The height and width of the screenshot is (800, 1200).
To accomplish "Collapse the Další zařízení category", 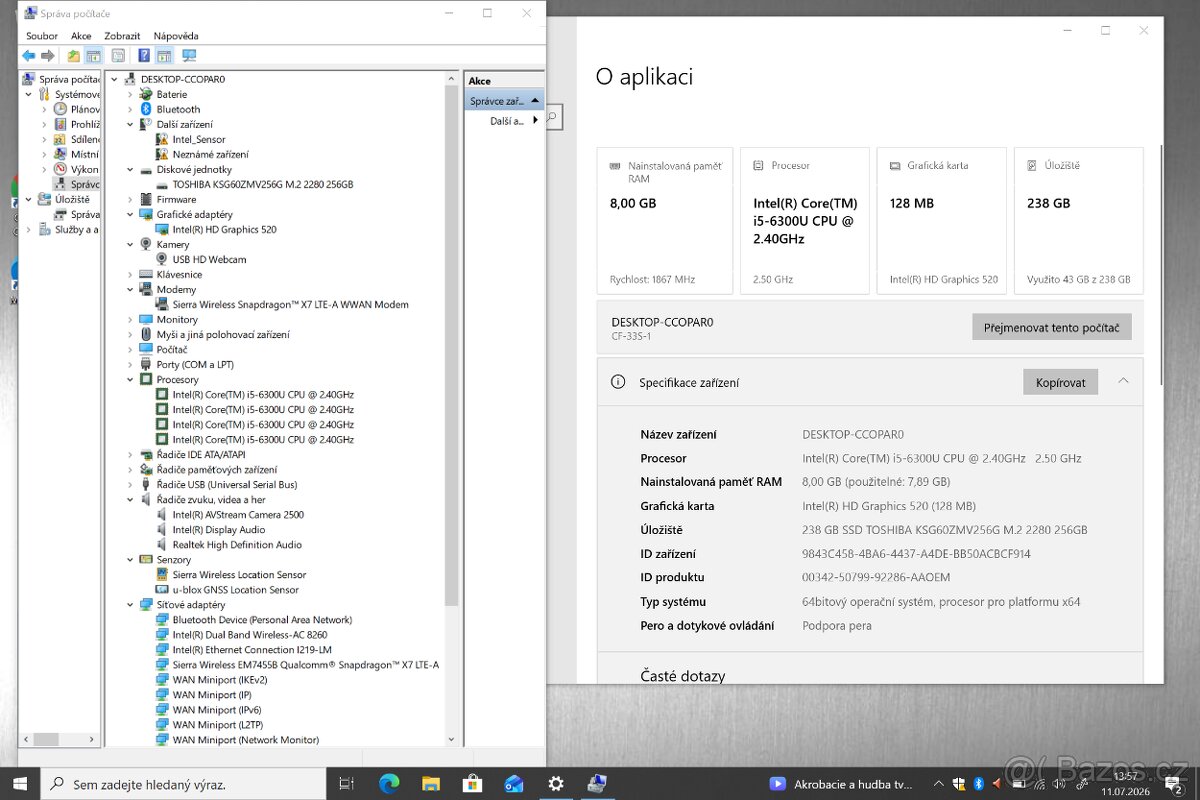I will tap(130, 124).
